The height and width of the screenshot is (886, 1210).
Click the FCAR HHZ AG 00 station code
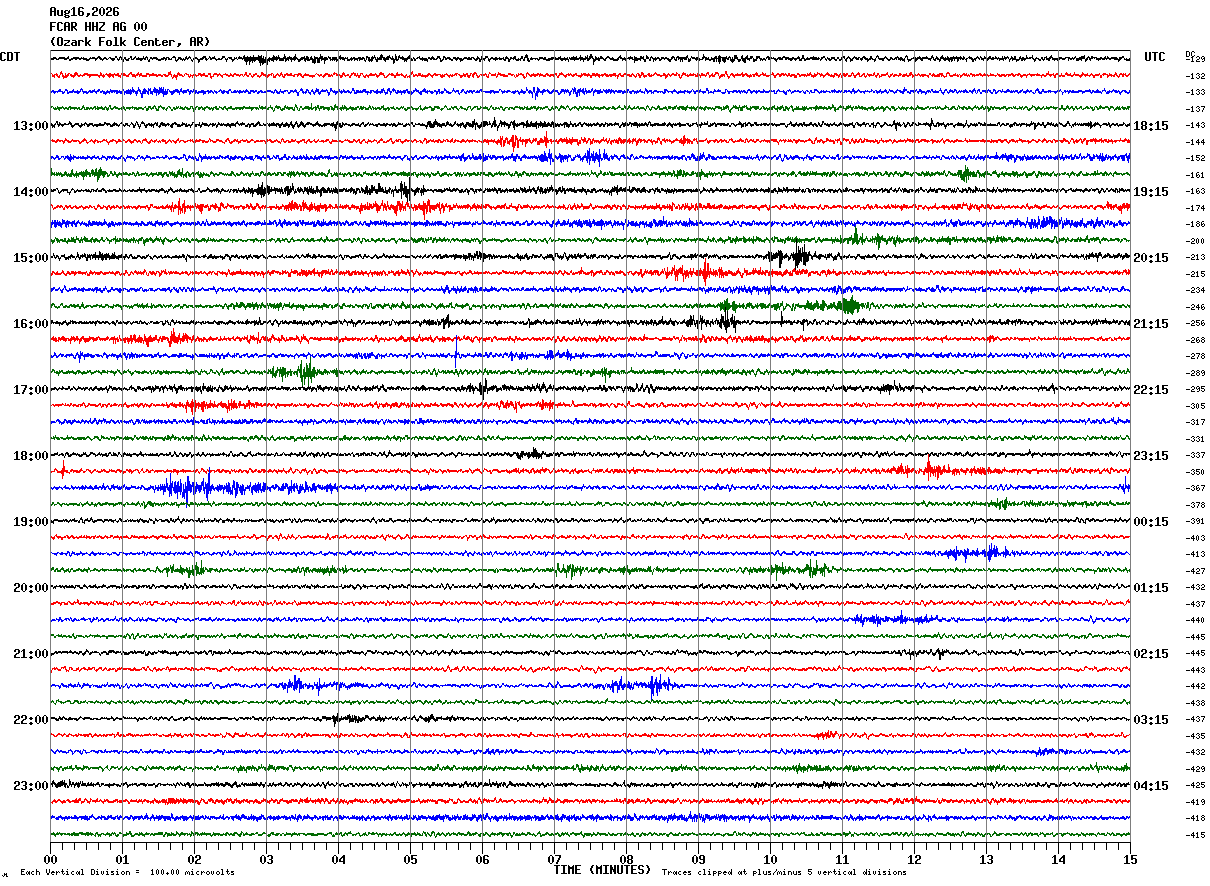(98, 27)
